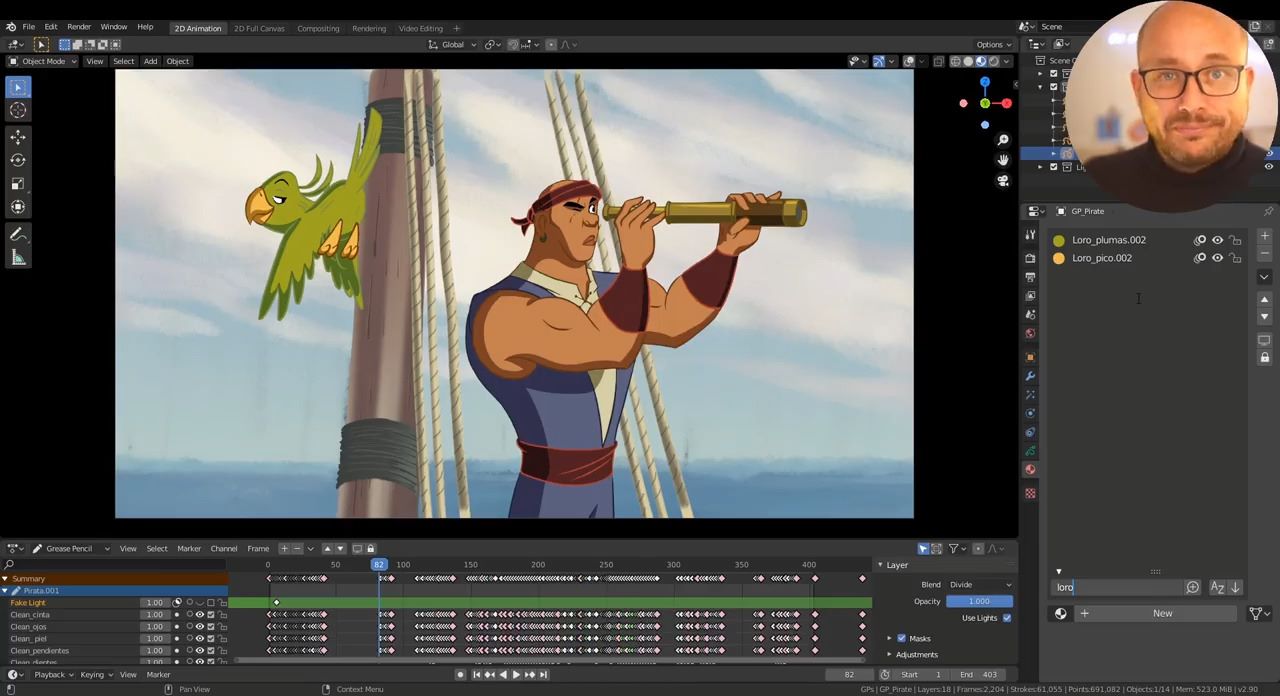Open the viewport Add menu
1280x696 pixels.
coord(150,61)
